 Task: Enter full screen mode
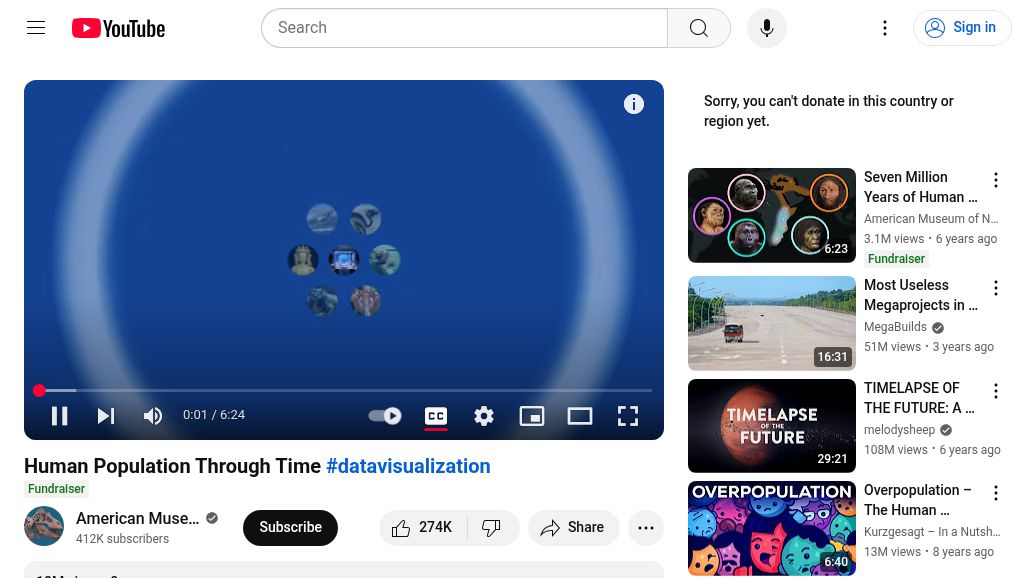point(627,415)
